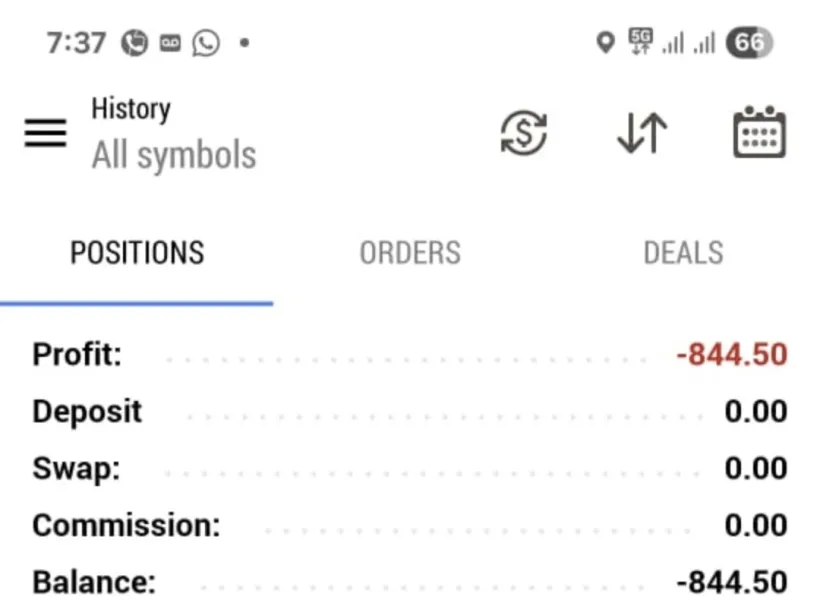Switch to the Positions tab

click(137, 253)
